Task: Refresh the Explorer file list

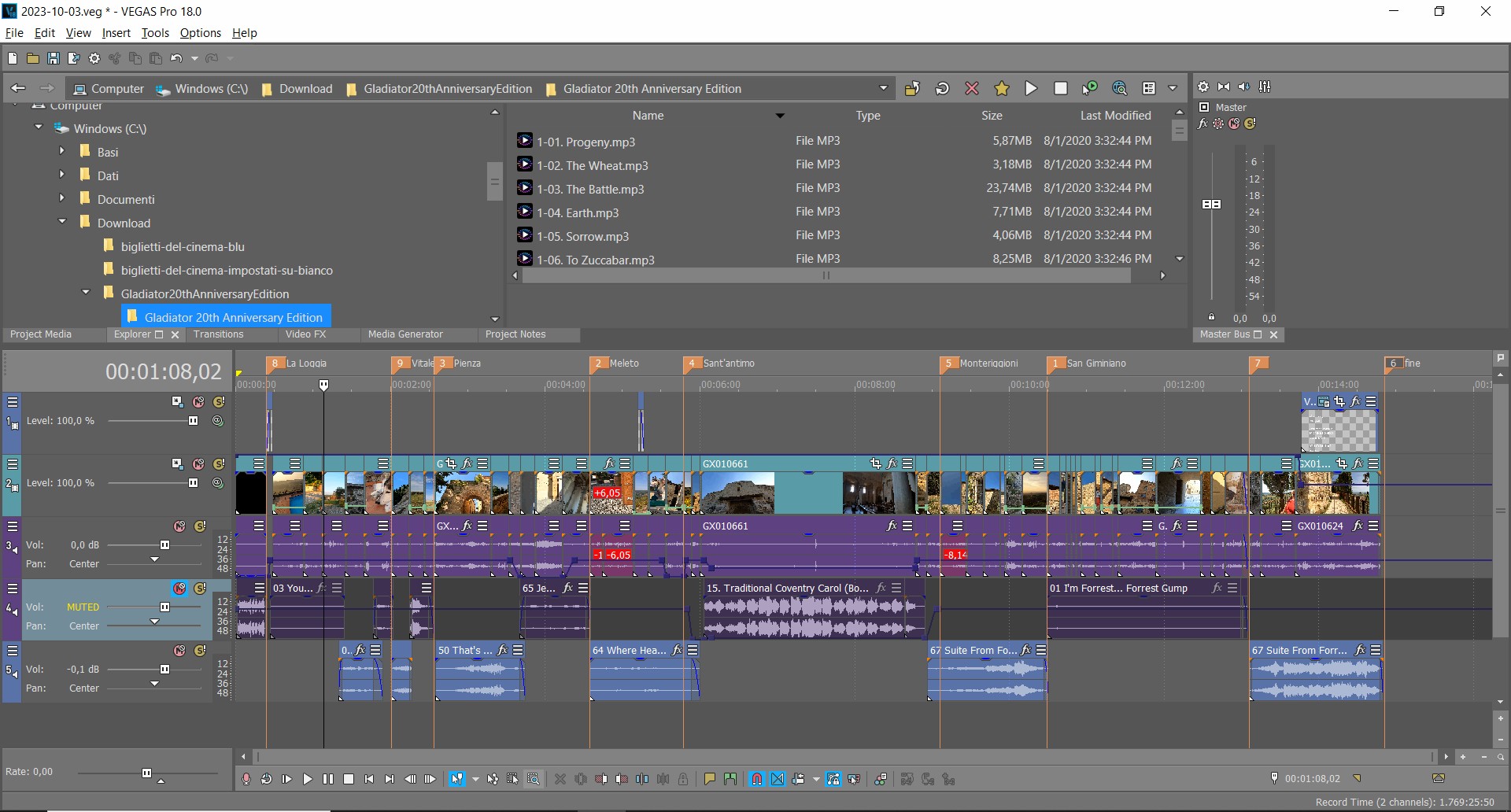Action: (x=942, y=88)
